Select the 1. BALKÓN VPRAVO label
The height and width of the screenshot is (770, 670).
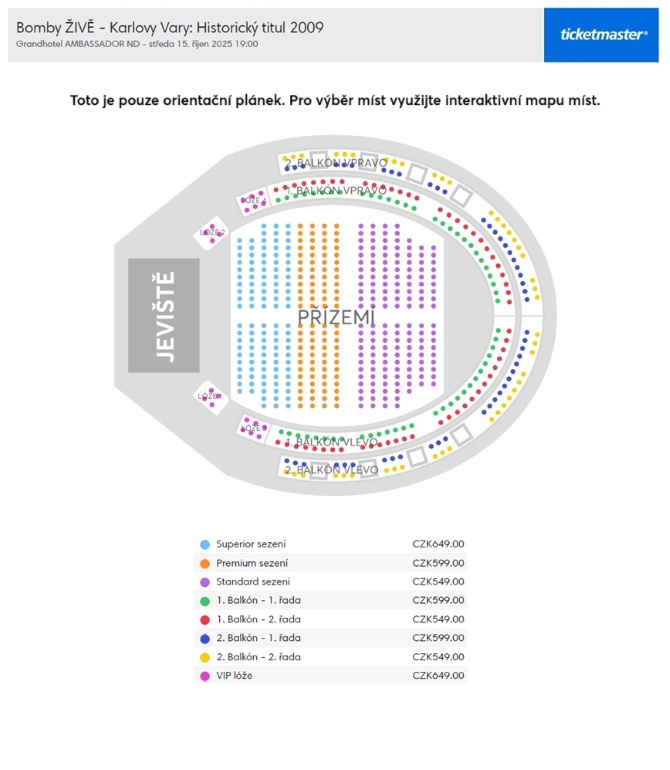tap(335, 189)
